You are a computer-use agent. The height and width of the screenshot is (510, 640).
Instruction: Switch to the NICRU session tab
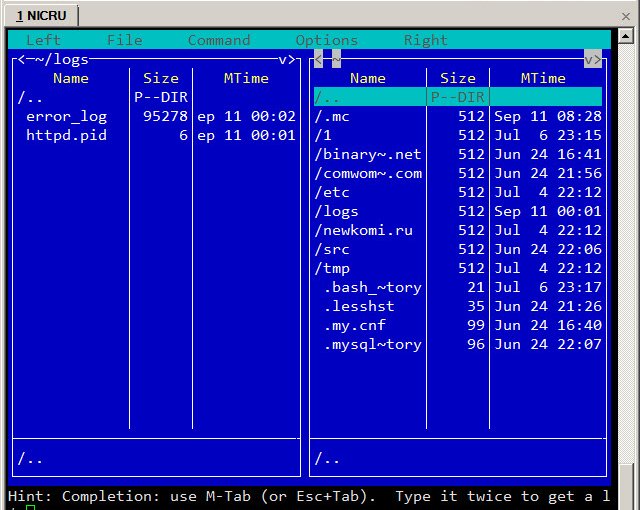tap(41, 16)
